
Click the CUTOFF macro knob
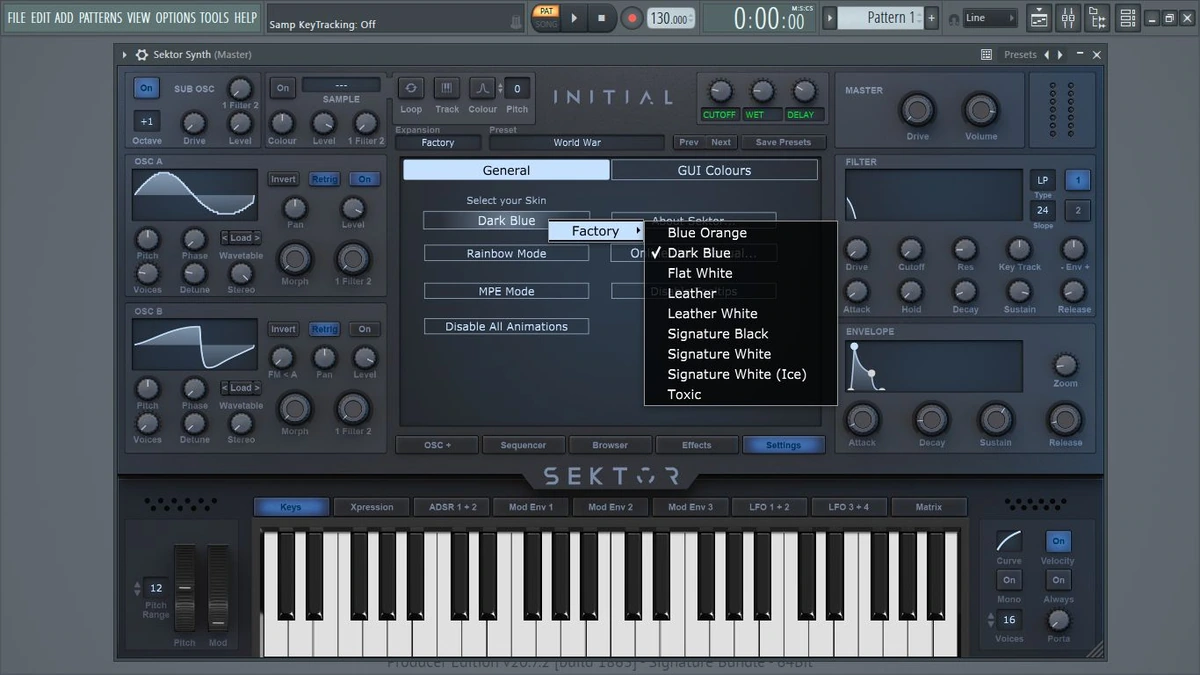point(719,91)
